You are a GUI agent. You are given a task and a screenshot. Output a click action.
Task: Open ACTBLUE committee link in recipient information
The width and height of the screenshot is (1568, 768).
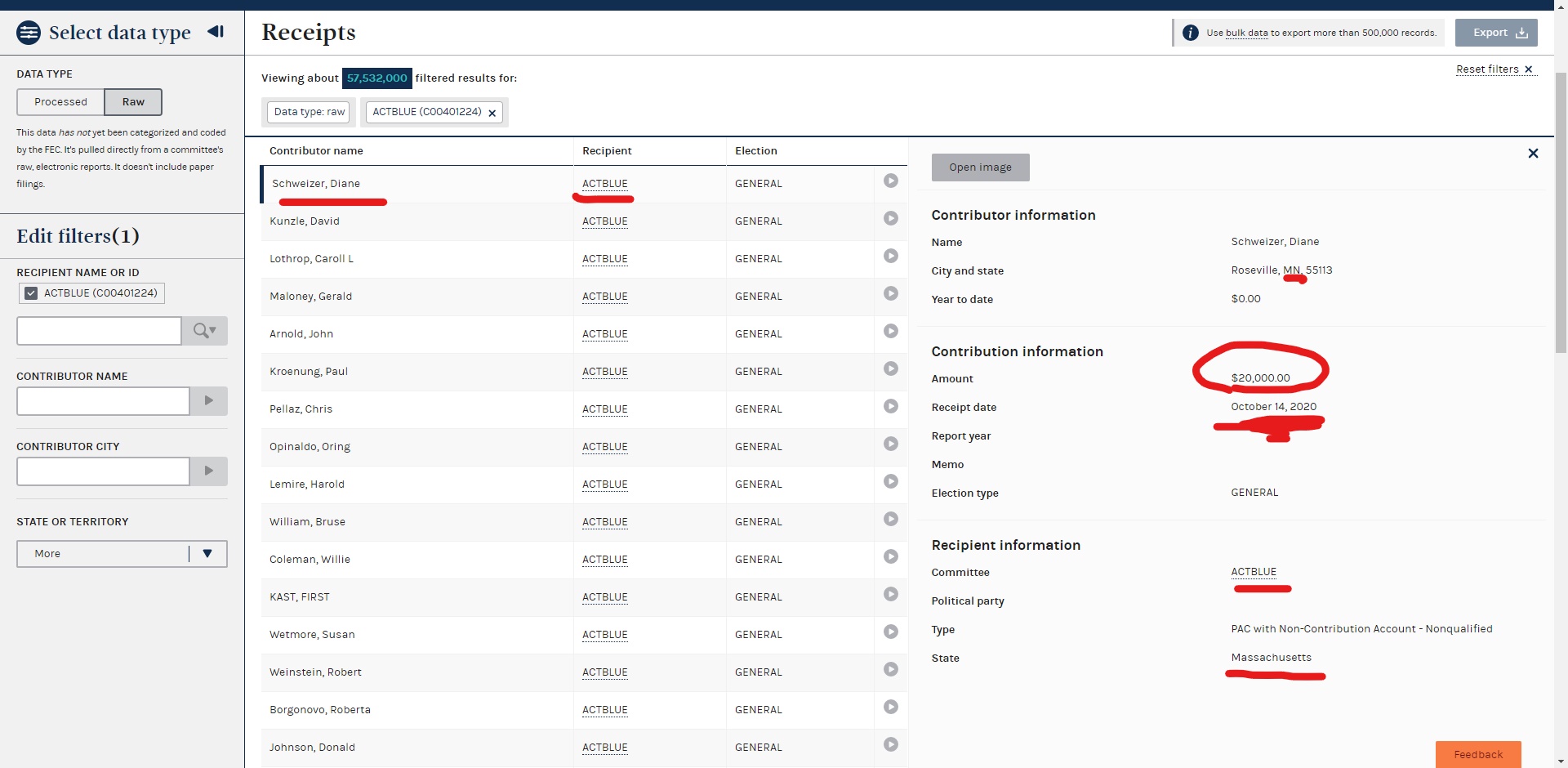click(x=1254, y=572)
